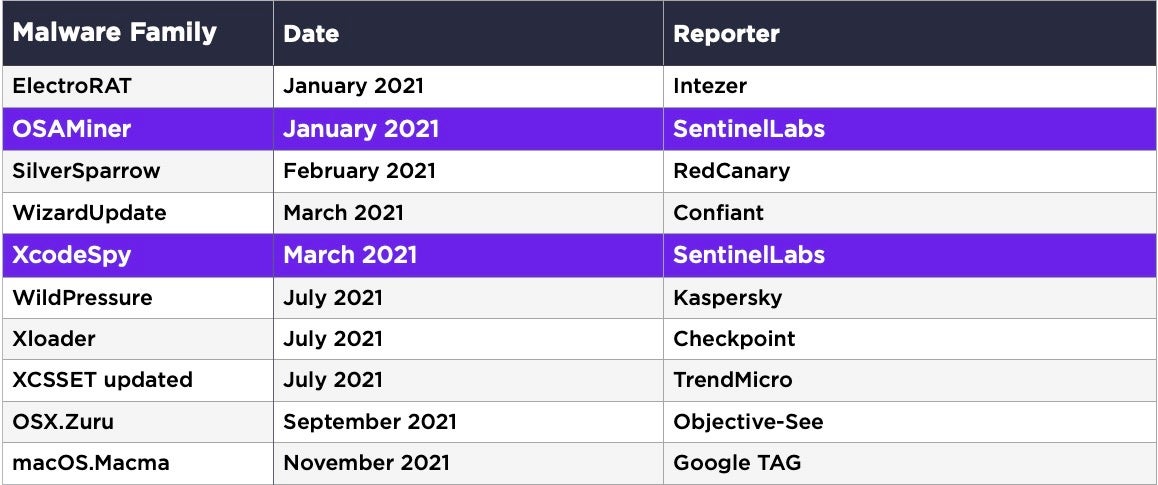This screenshot has height=485, width=1158.
Task: Select the Kaspersky reporter cell
Action: click(x=728, y=297)
